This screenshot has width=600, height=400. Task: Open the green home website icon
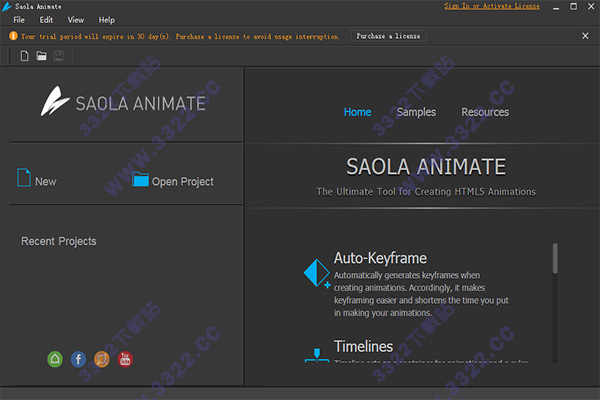(x=55, y=359)
